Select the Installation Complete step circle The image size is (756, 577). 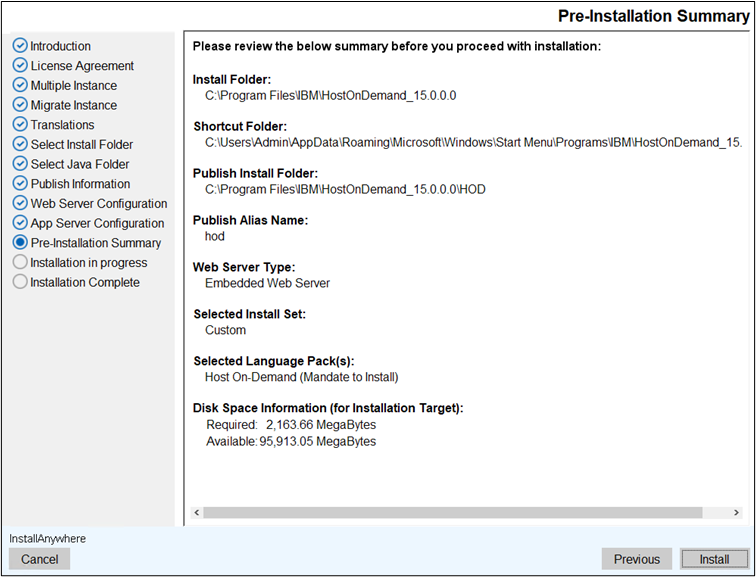(20, 283)
